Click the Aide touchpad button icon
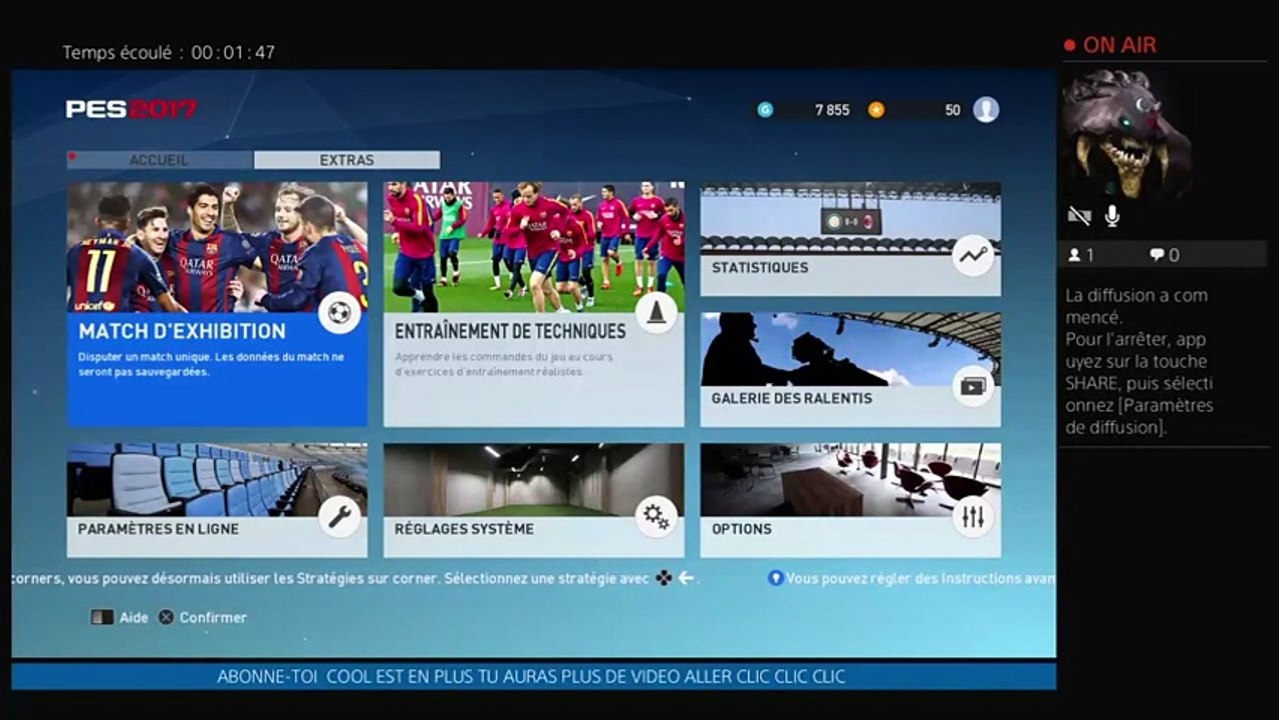 [x=102, y=617]
